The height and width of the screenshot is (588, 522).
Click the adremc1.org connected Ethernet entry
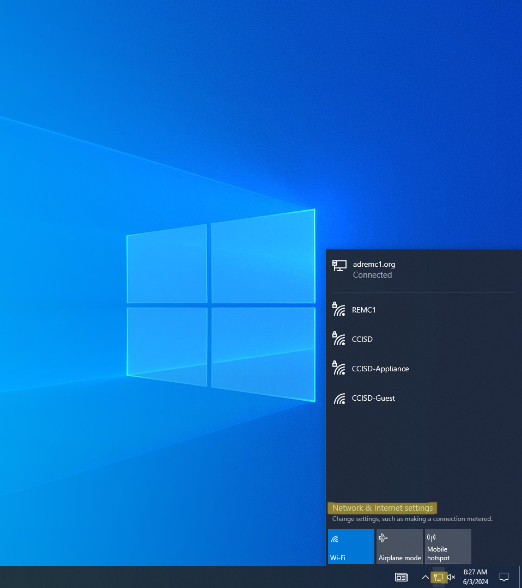(x=424, y=269)
